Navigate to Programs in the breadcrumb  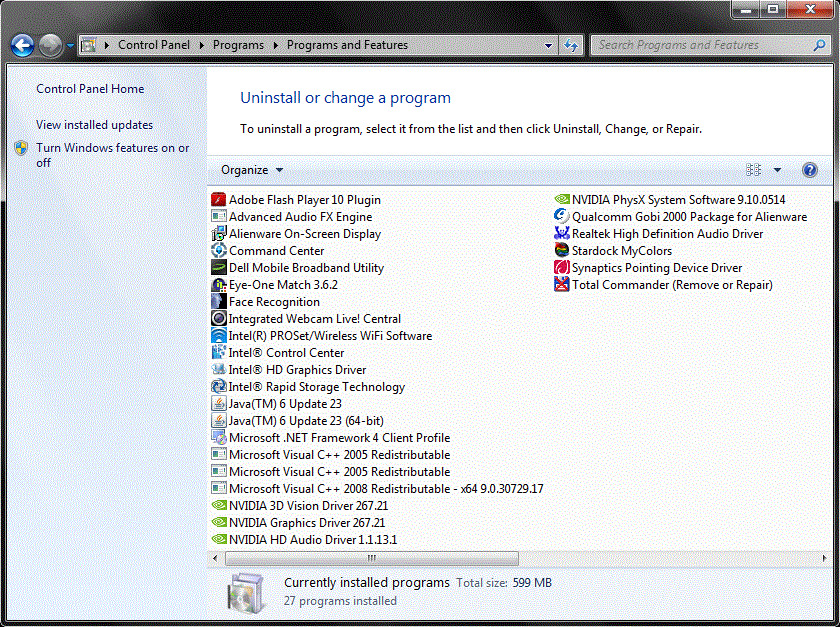[x=238, y=45]
